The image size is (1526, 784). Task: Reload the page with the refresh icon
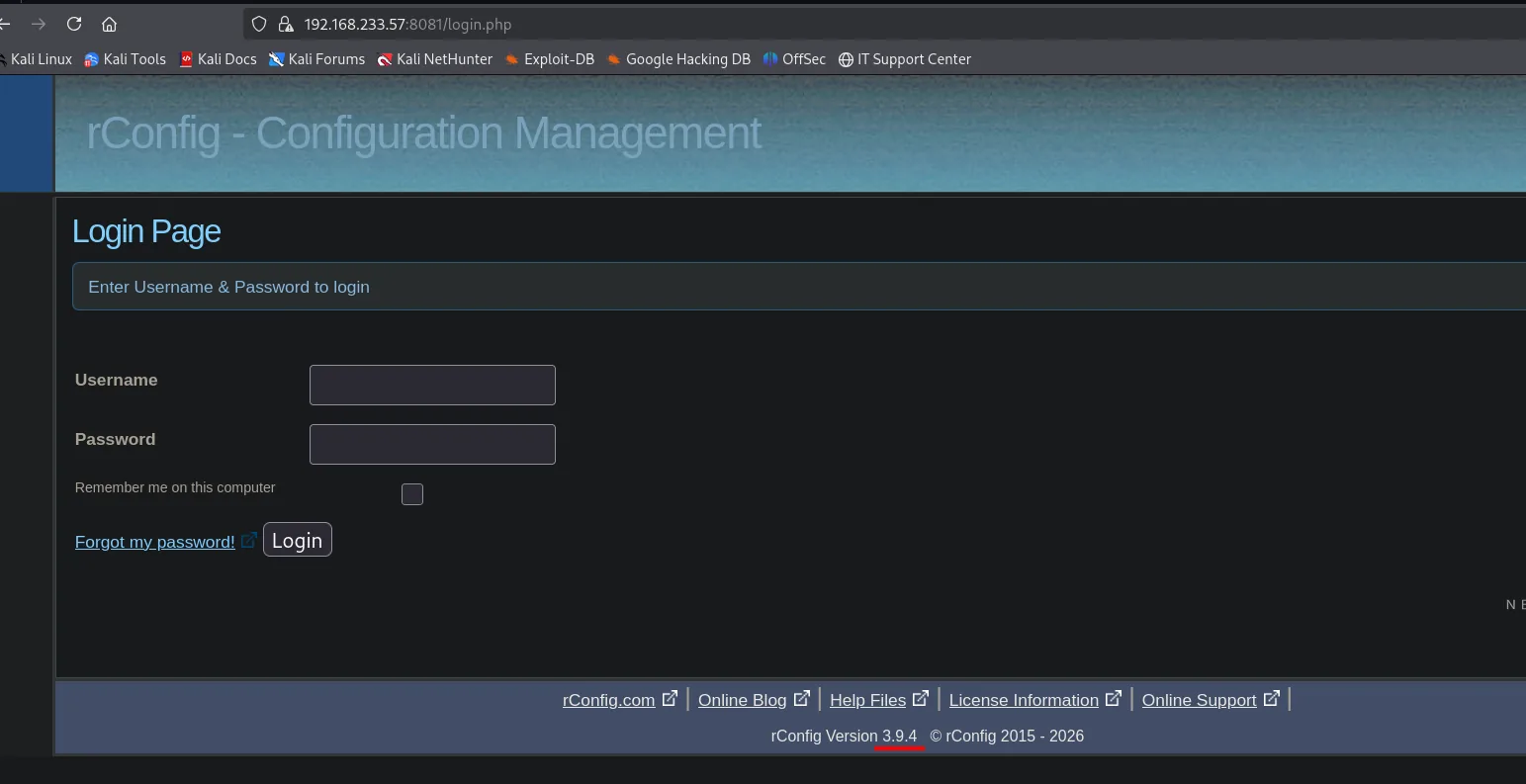[74, 24]
